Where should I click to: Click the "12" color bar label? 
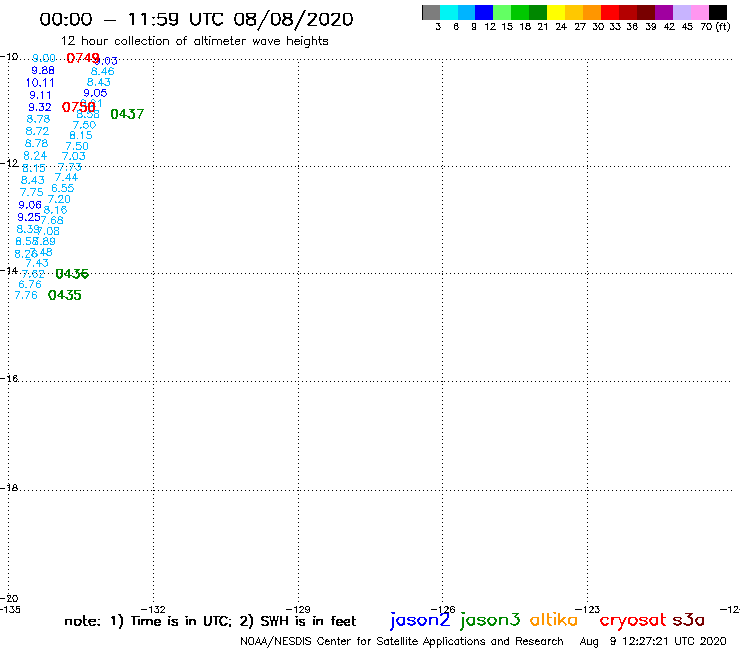pos(490,27)
